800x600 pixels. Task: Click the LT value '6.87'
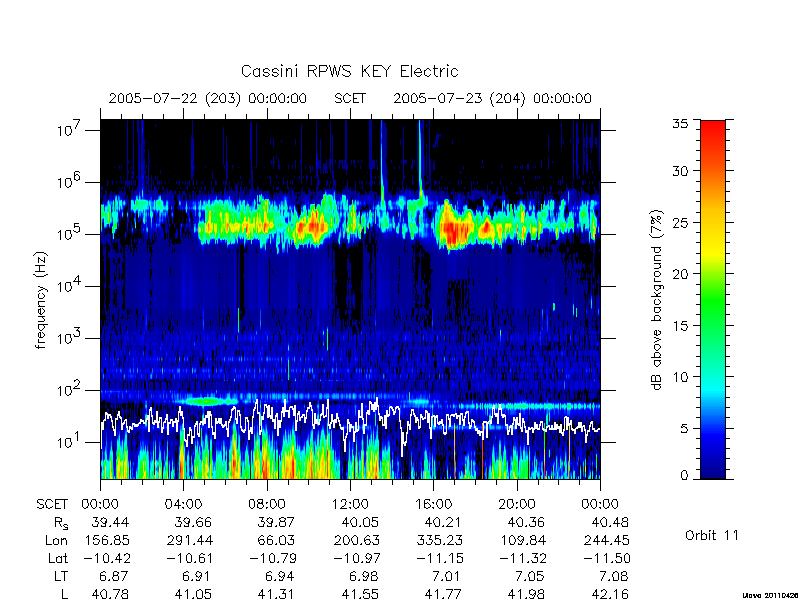pos(114,576)
